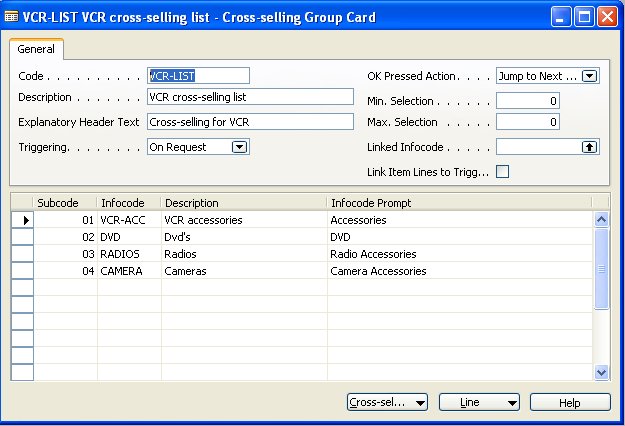This screenshot has width=625, height=426.
Task: Expand the Triggering dropdown
Action: [x=239, y=146]
